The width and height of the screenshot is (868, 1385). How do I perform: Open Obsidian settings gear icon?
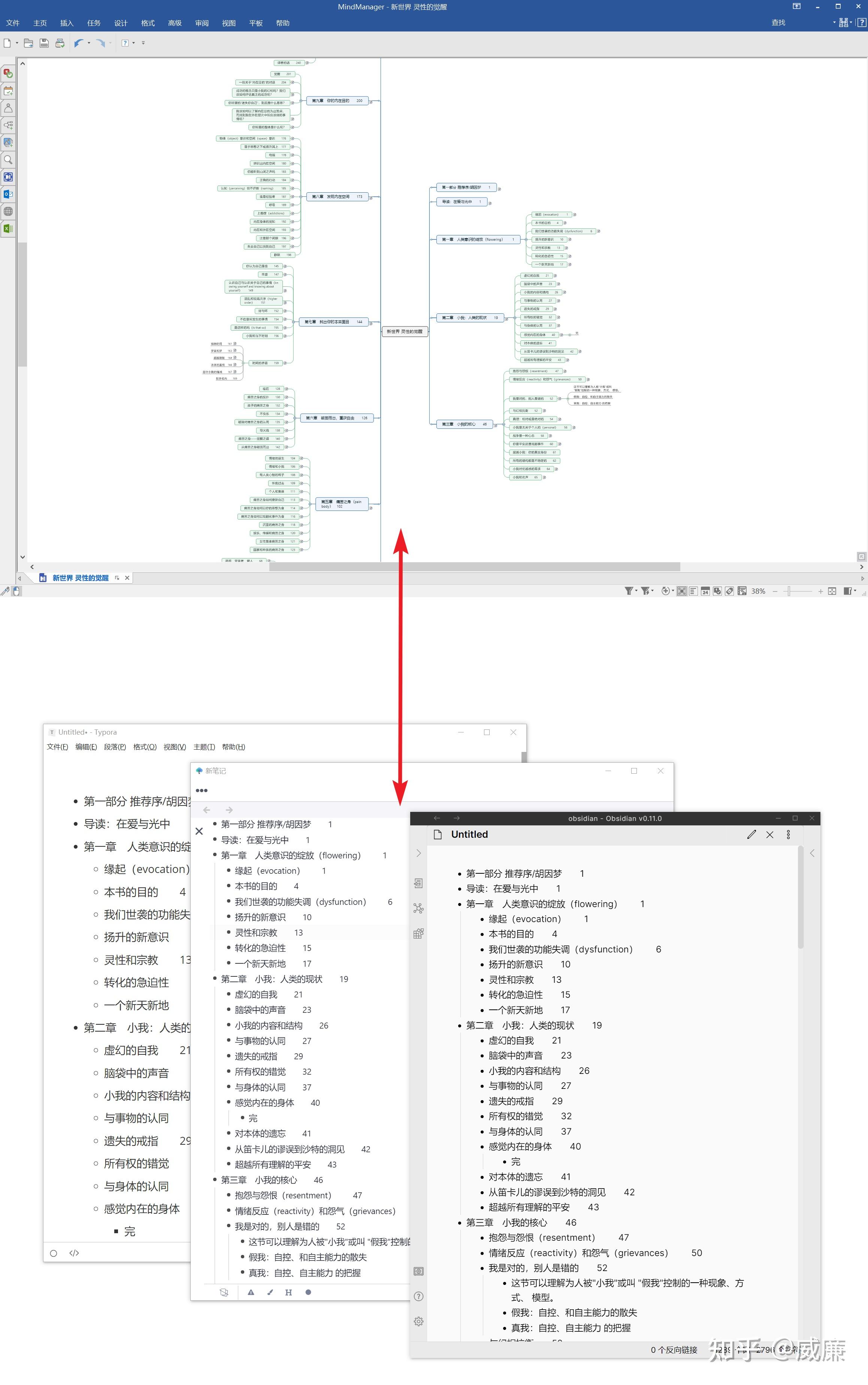418,1321
